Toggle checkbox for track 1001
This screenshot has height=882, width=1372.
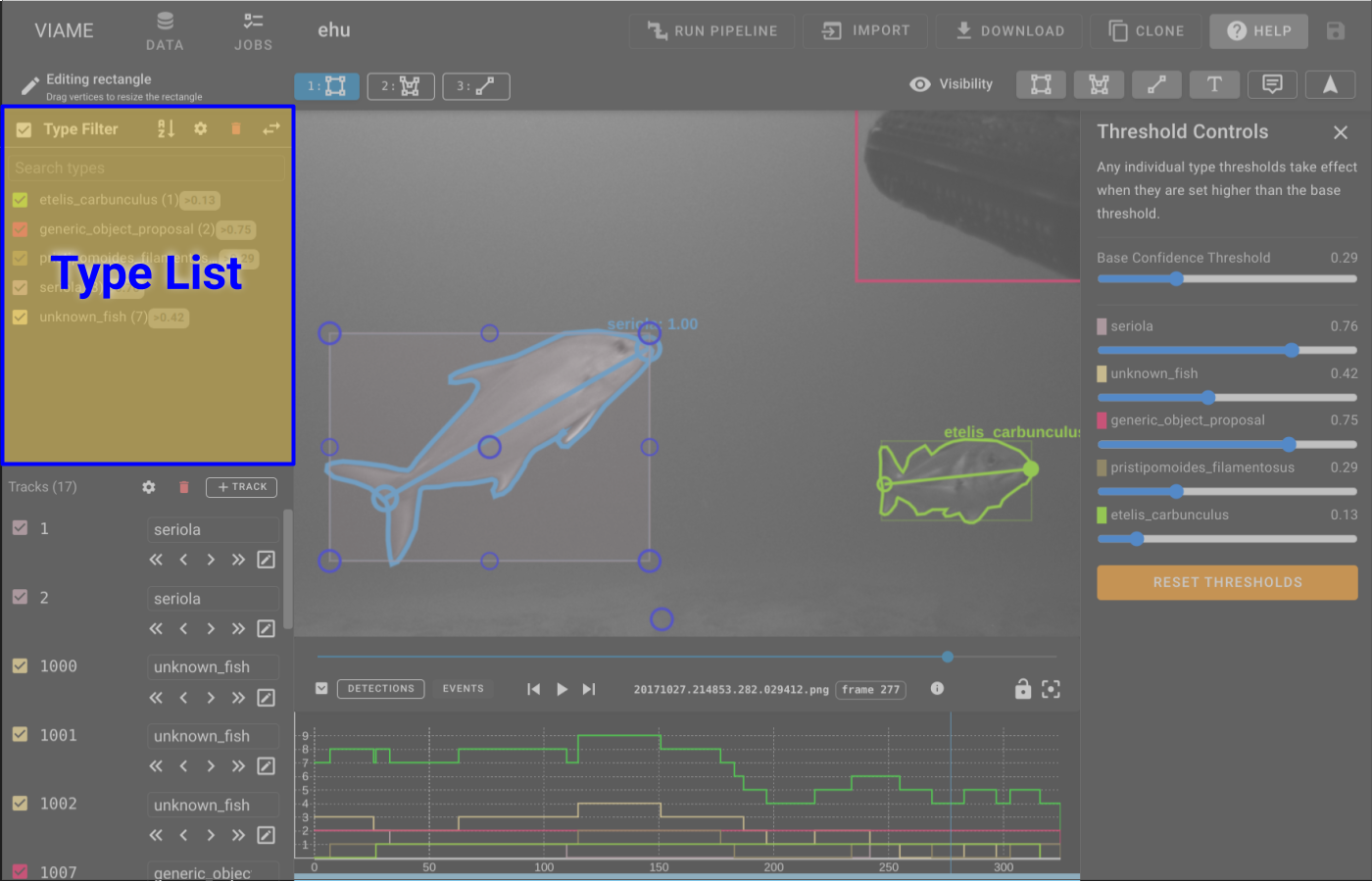(x=20, y=734)
